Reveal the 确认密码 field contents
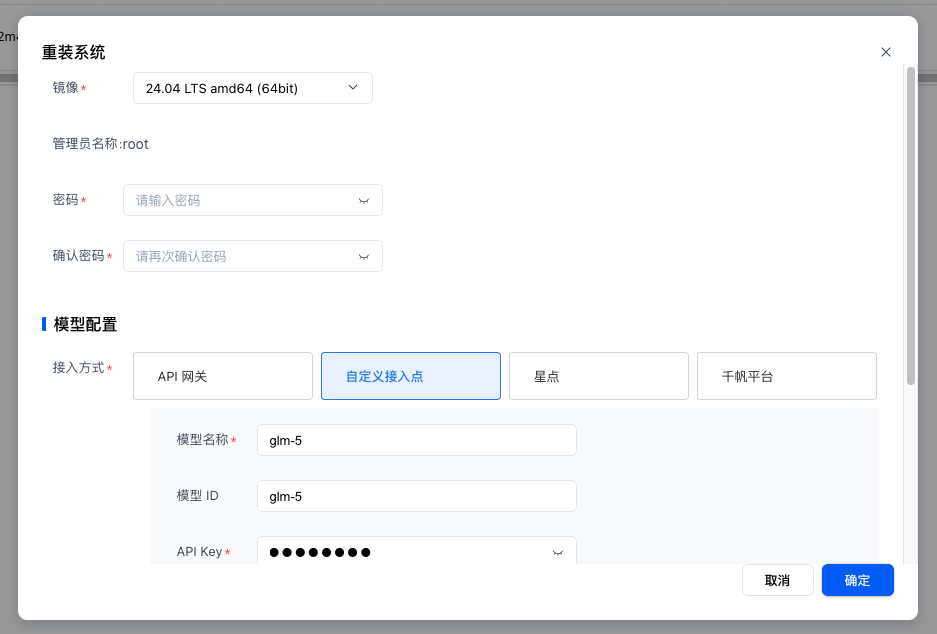This screenshot has height=634, width=937. click(363, 256)
